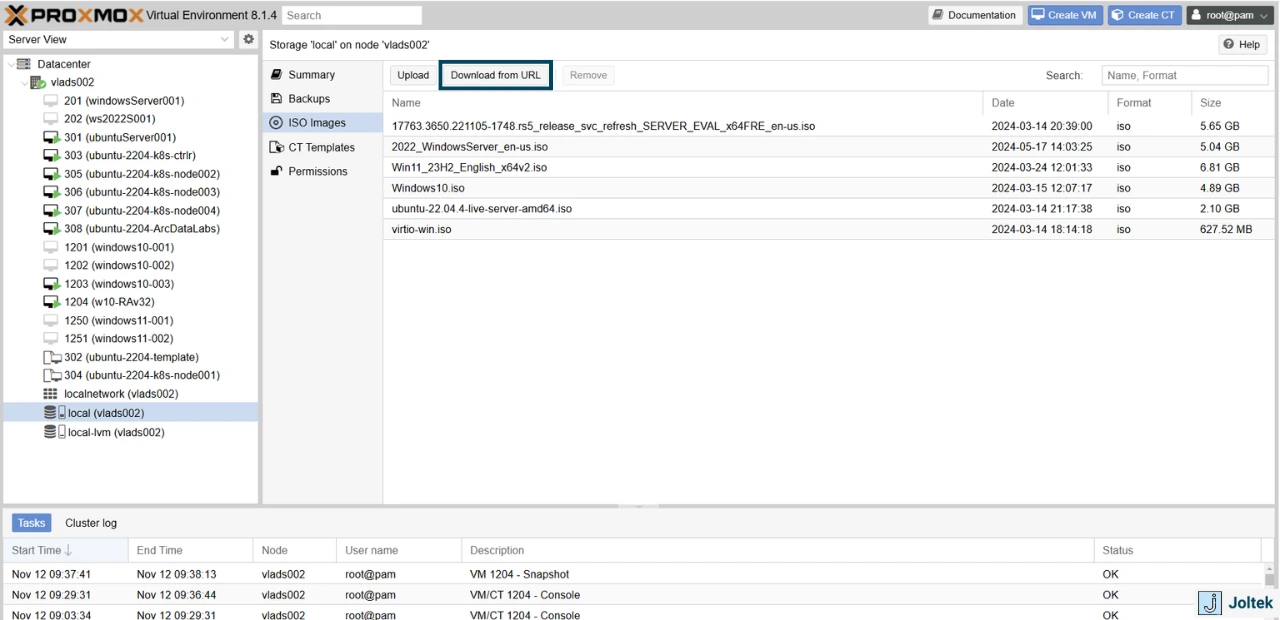Image resolution: width=1280 pixels, height=620 pixels.
Task: Select node vlads002 in the tree
Action: (72, 82)
